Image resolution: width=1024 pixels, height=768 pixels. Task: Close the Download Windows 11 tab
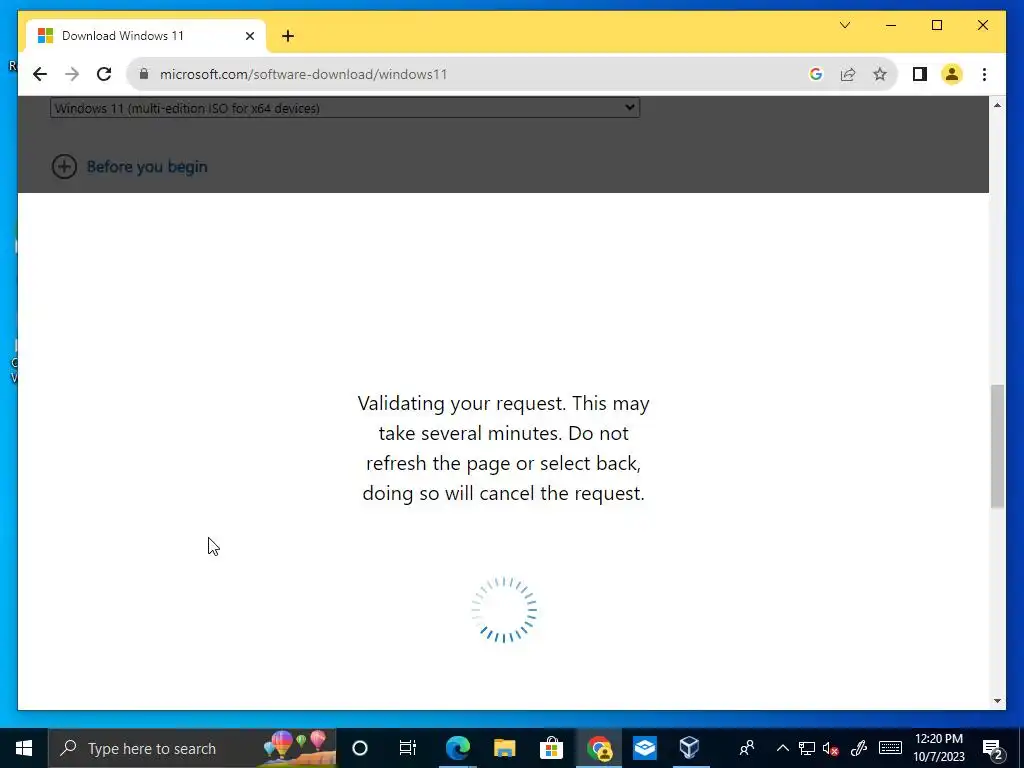pos(249,36)
